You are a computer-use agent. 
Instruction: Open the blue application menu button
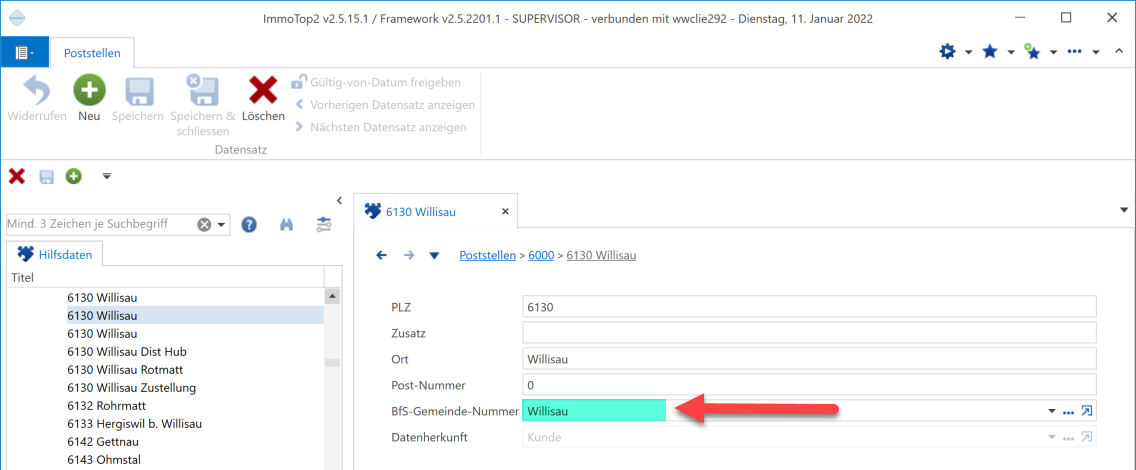coord(25,52)
